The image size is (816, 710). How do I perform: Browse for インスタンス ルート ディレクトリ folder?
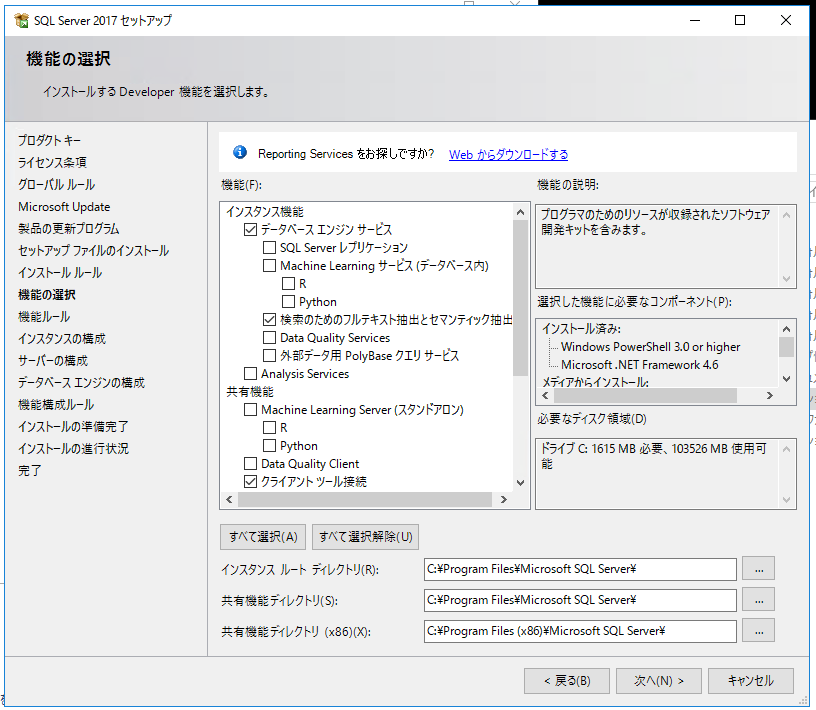[759, 569]
